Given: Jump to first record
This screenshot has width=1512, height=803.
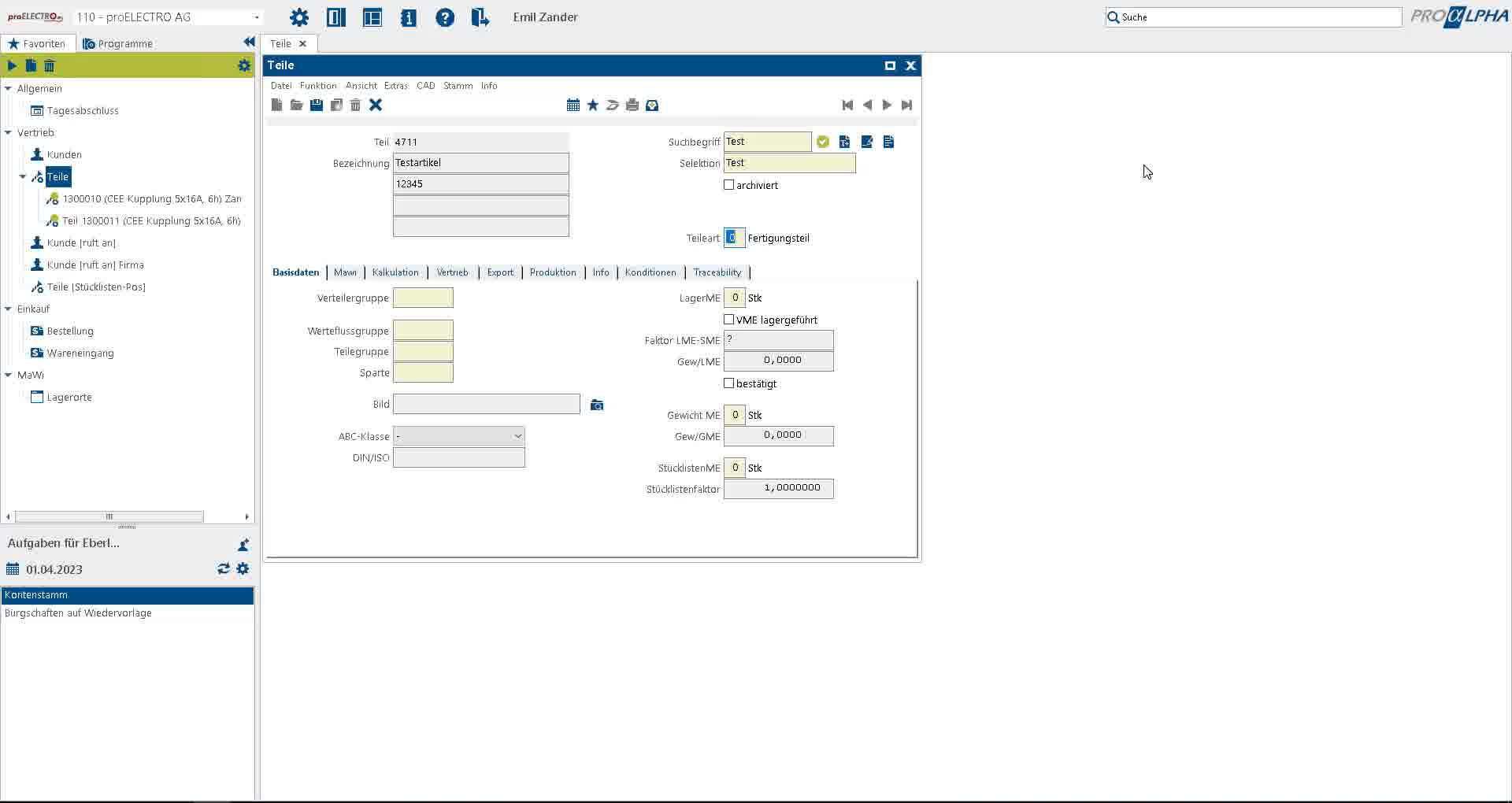Looking at the screenshot, I should tap(847, 105).
